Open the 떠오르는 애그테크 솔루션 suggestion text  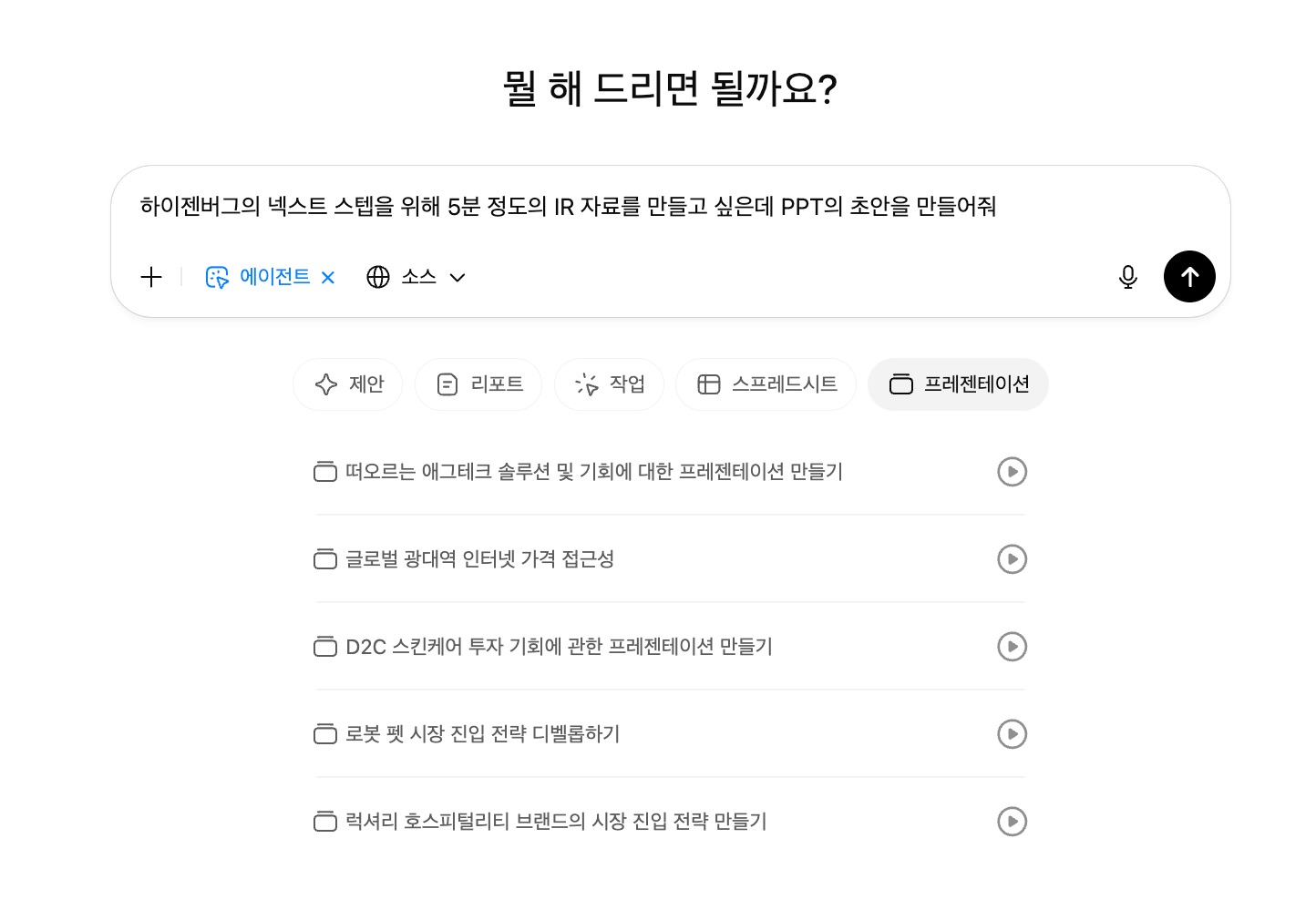click(x=593, y=472)
